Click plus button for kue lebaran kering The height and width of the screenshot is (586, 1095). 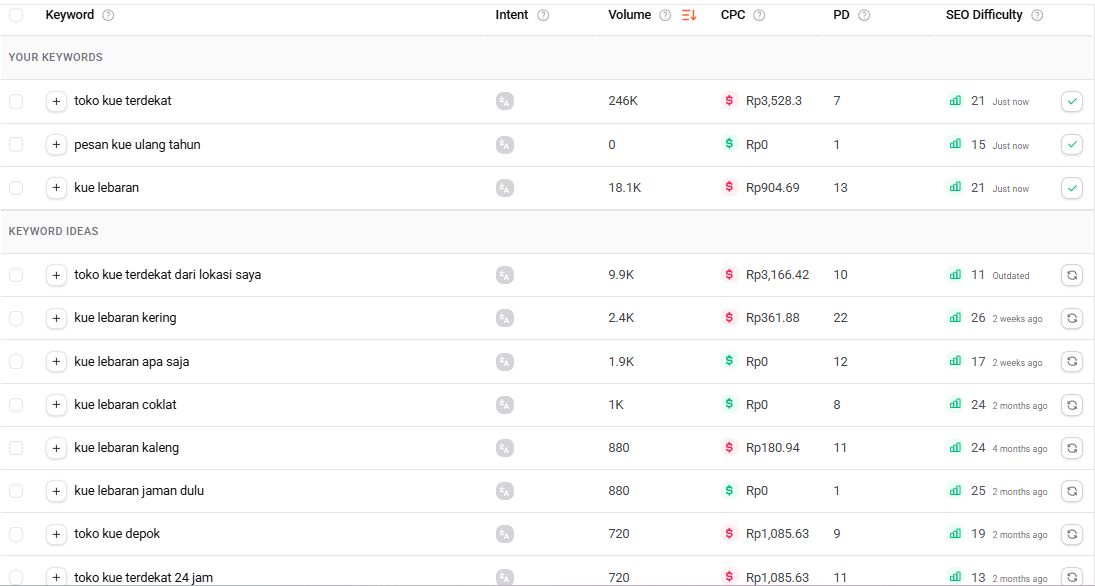pyautogui.click(x=57, y=318)
